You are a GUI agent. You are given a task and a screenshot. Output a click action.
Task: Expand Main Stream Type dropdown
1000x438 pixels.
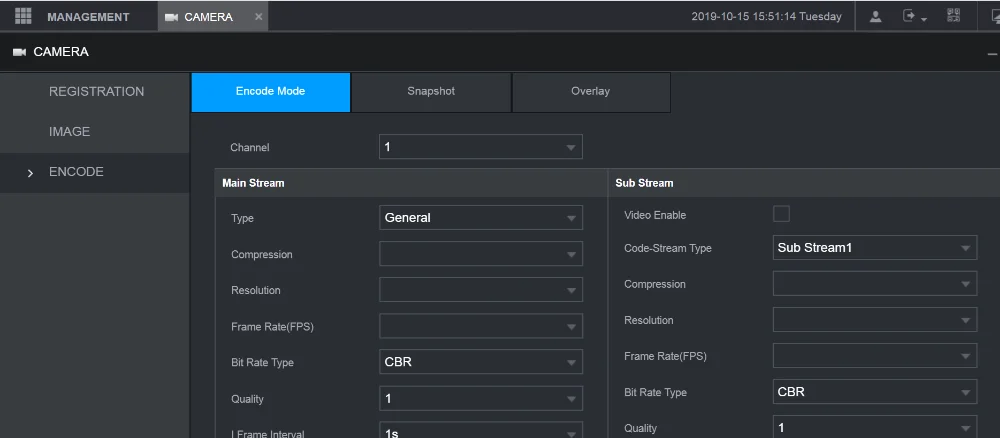pyautogui.click(x=480, y=218)
